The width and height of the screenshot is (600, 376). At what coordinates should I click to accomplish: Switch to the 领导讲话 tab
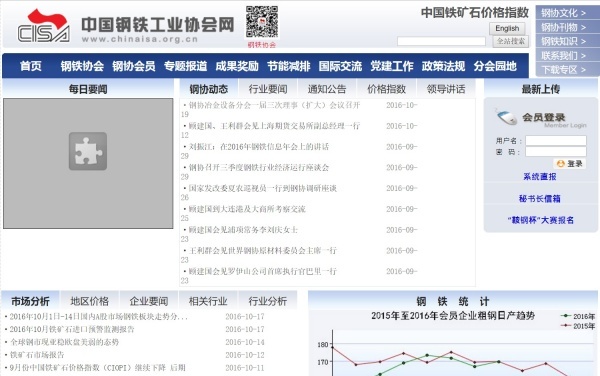coord(446,89)
